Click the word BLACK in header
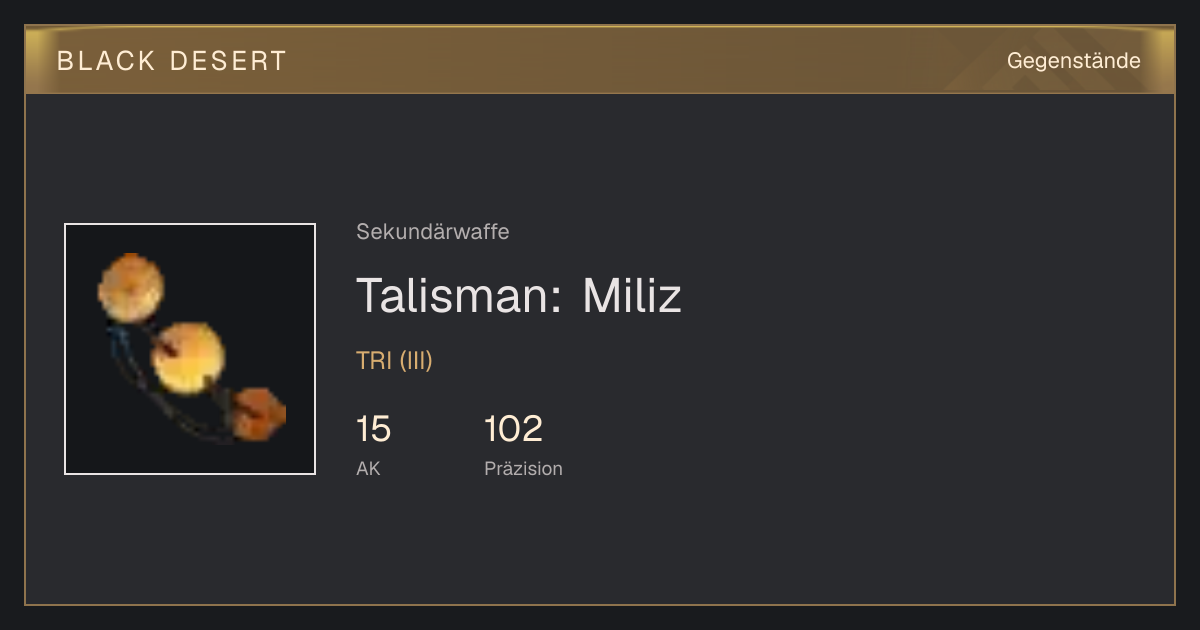This screenshot has height=630, width=1200. coord(106,61)
